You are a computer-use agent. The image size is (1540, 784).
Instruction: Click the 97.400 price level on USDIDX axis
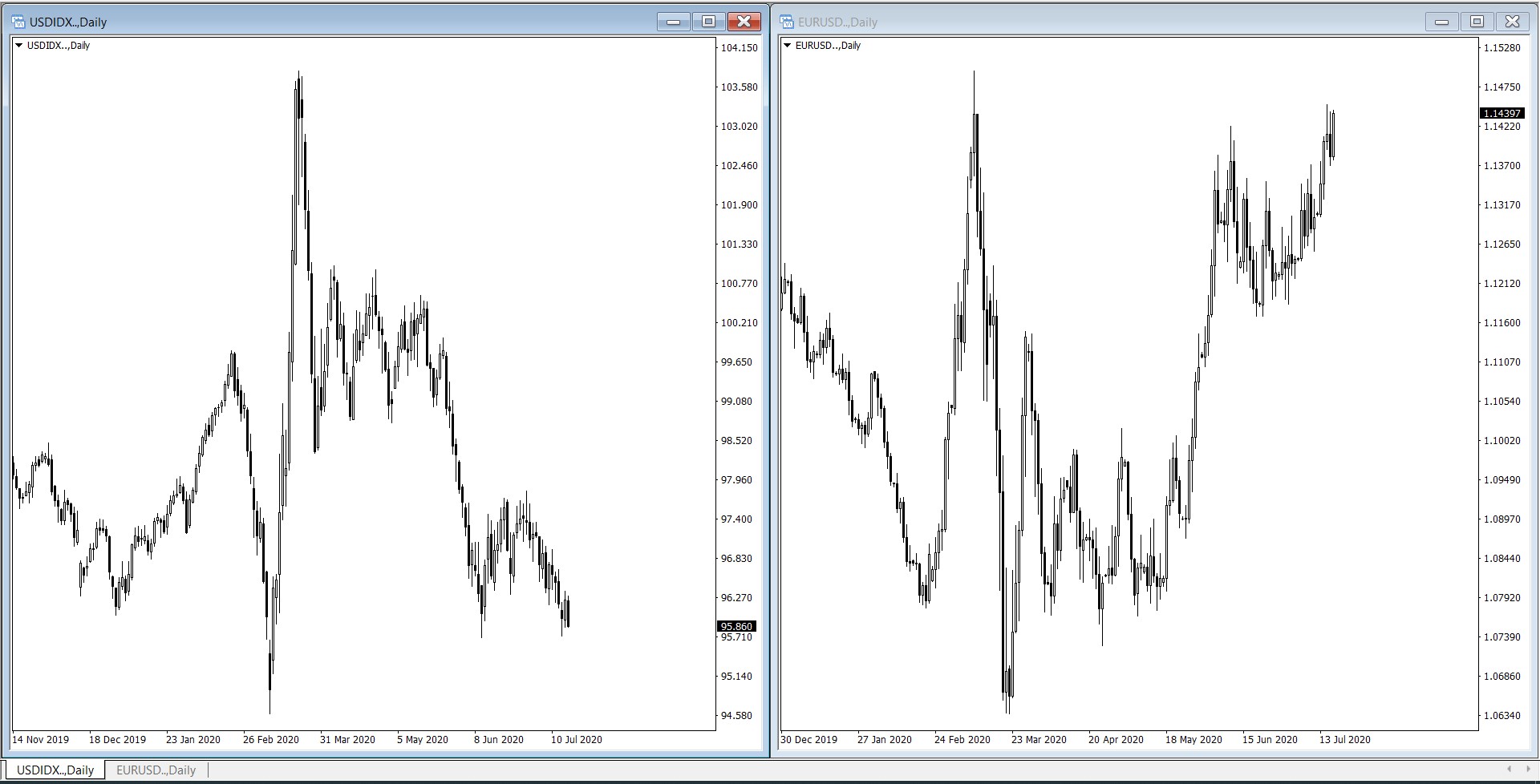coord(736,519)
